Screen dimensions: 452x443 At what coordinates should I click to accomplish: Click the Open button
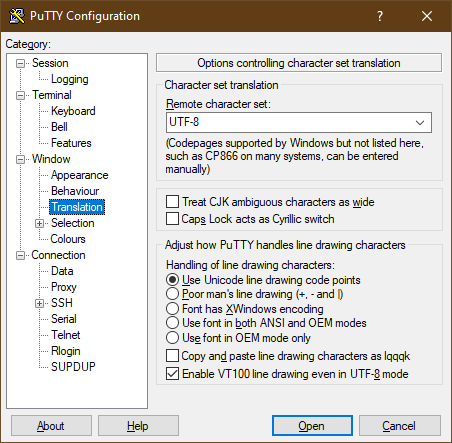point(312,426)
